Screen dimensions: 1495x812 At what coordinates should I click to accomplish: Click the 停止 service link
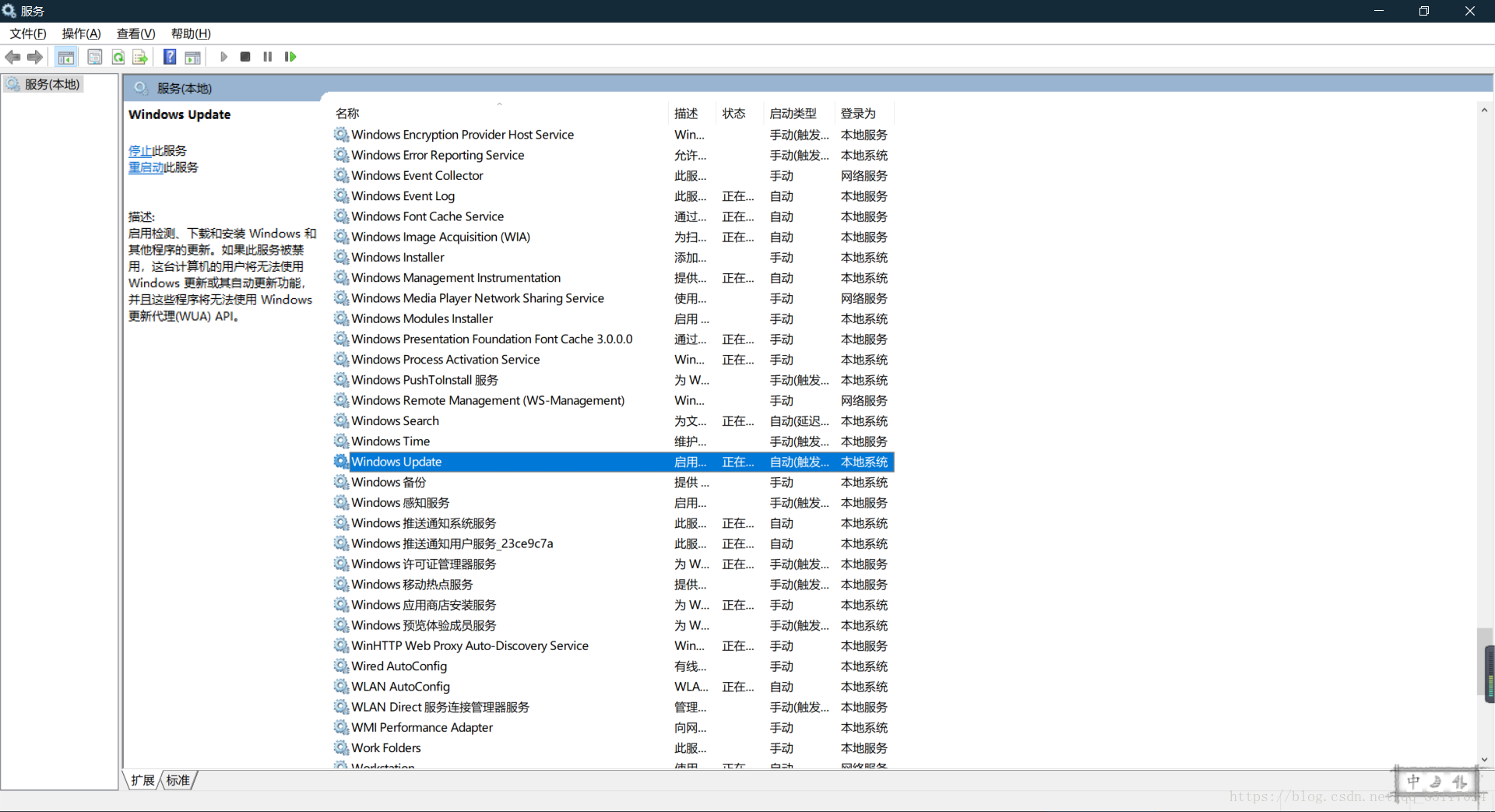click(x=140, y=151)
